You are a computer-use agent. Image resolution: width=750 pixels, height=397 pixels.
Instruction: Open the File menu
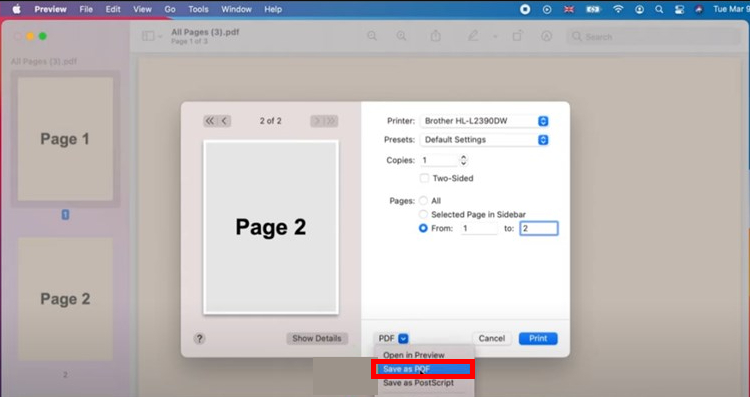coord(86,9)
